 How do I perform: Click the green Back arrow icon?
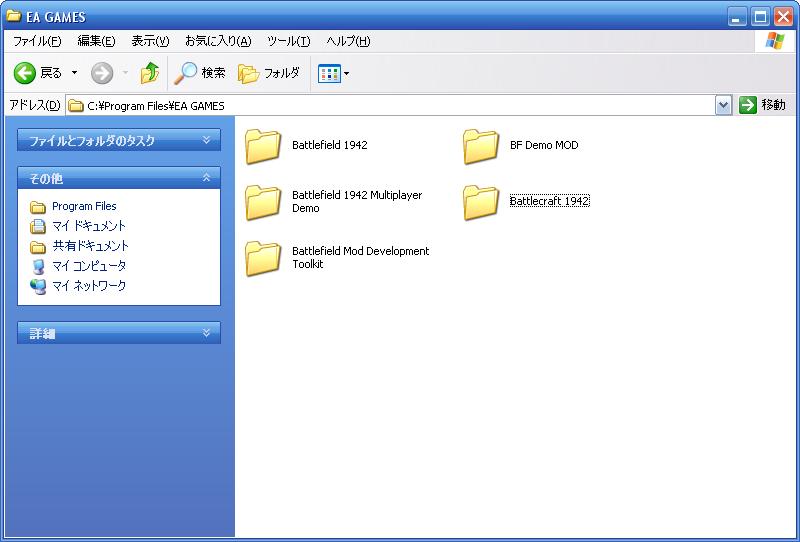pyautogui.click(x=24, y=73)
